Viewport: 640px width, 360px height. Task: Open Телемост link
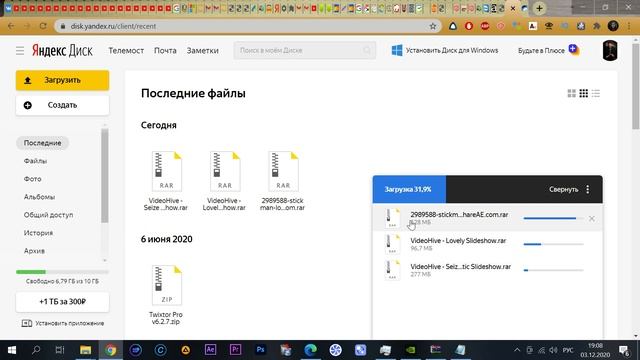(126, 51)
